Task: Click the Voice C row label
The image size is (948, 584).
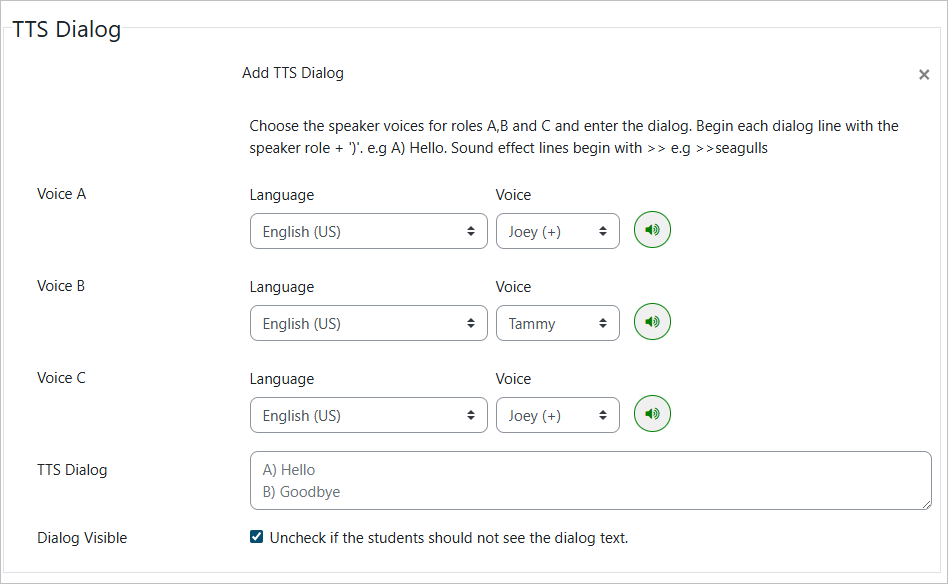Action: click(x=62, y=378)
